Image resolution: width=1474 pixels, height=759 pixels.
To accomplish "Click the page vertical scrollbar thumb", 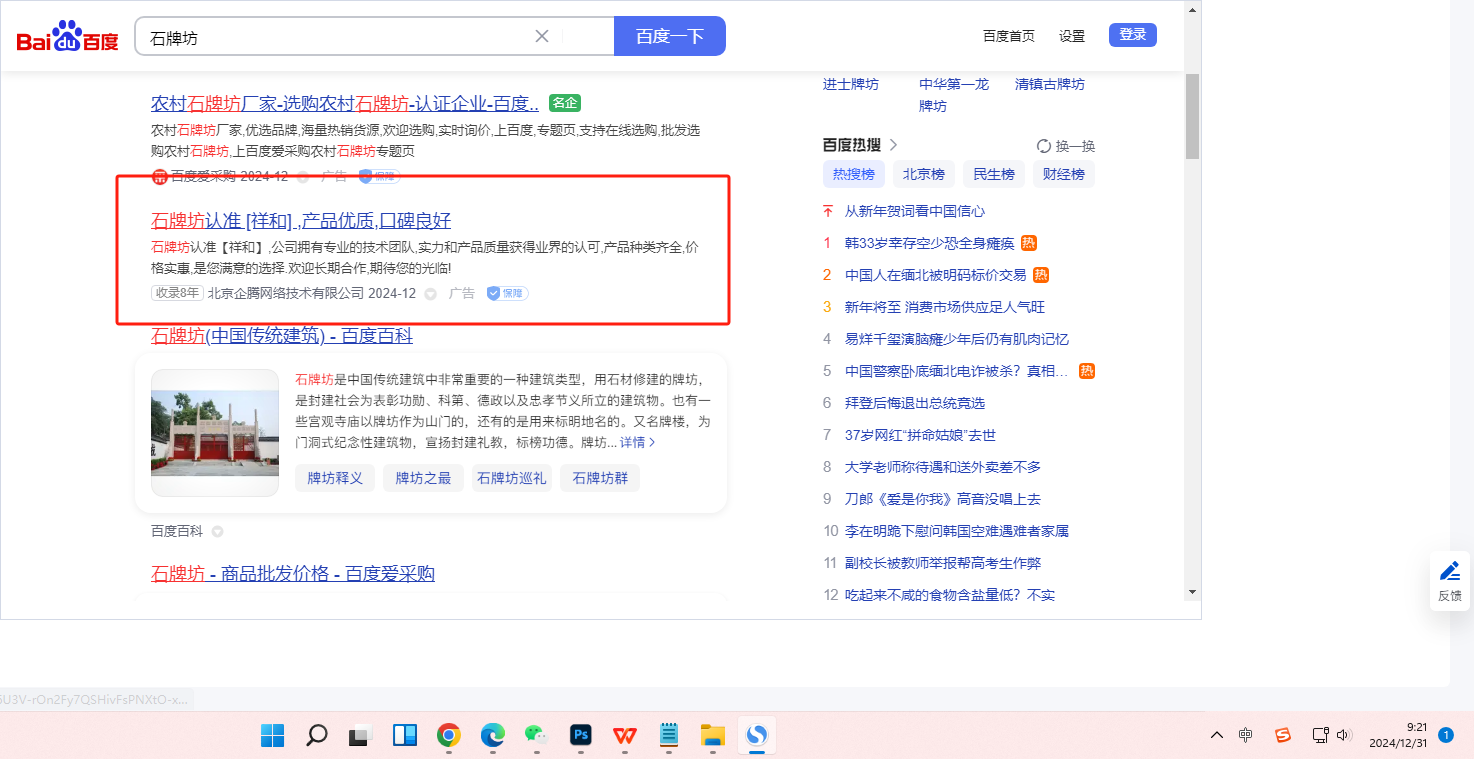I will point(1192,115).
